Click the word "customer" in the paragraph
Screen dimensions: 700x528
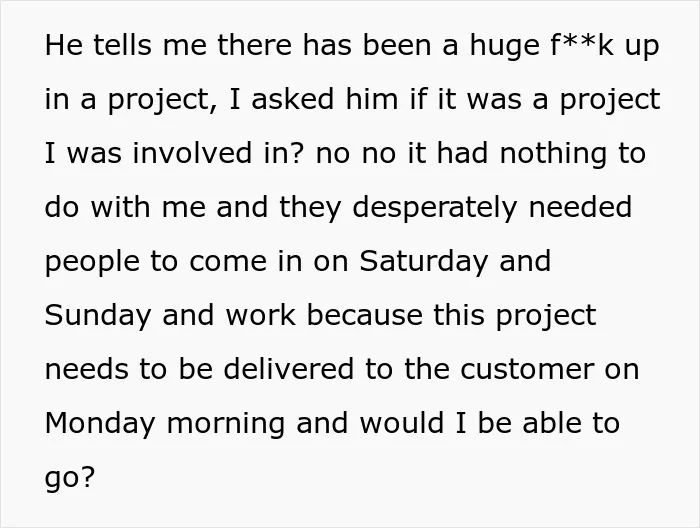coord(527,370)
